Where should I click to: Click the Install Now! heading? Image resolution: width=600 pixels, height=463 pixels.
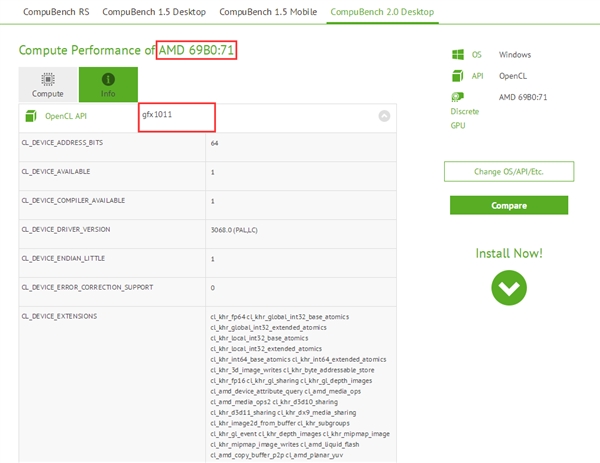pos(508,253)
